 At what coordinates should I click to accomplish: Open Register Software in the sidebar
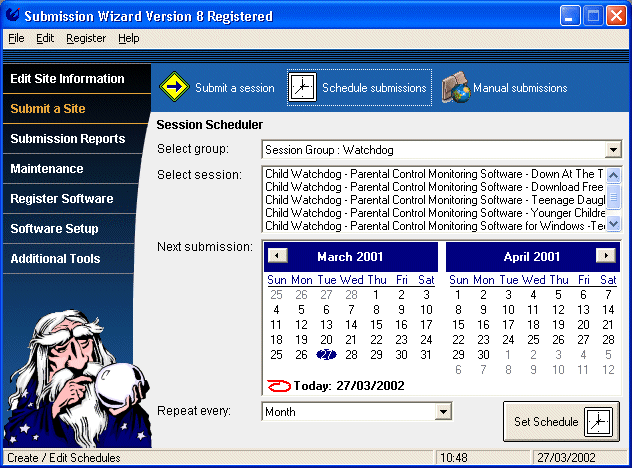[x=71, y=199]
